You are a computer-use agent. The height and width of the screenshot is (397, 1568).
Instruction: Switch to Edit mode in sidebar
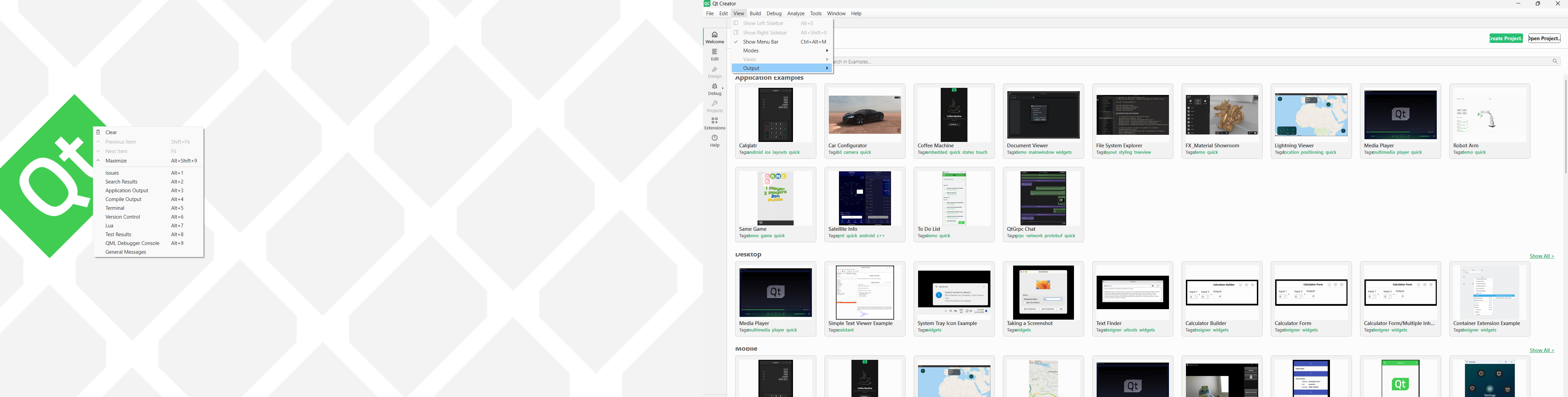pos(715,55)
